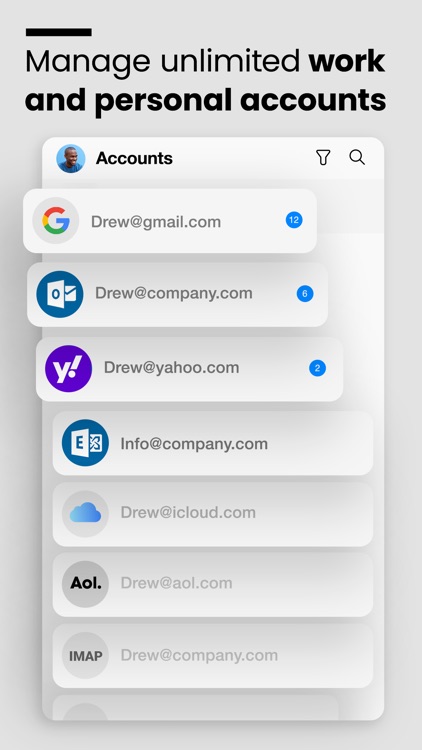Click the 12 unread badge
Viewport: 422px width, 750px height.
294,220
